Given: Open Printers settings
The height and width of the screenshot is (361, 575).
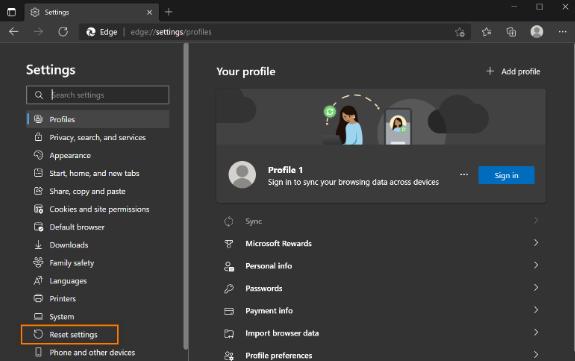Looking at the screenshot, I should pyautogui.click(x=98, y=299).
